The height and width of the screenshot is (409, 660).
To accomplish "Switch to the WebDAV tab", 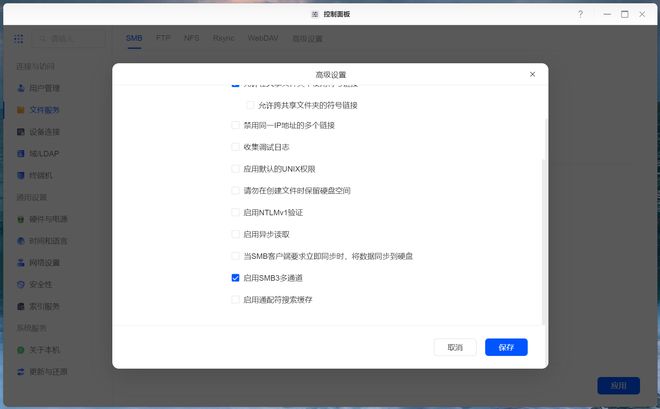I will tap(262, 38).
